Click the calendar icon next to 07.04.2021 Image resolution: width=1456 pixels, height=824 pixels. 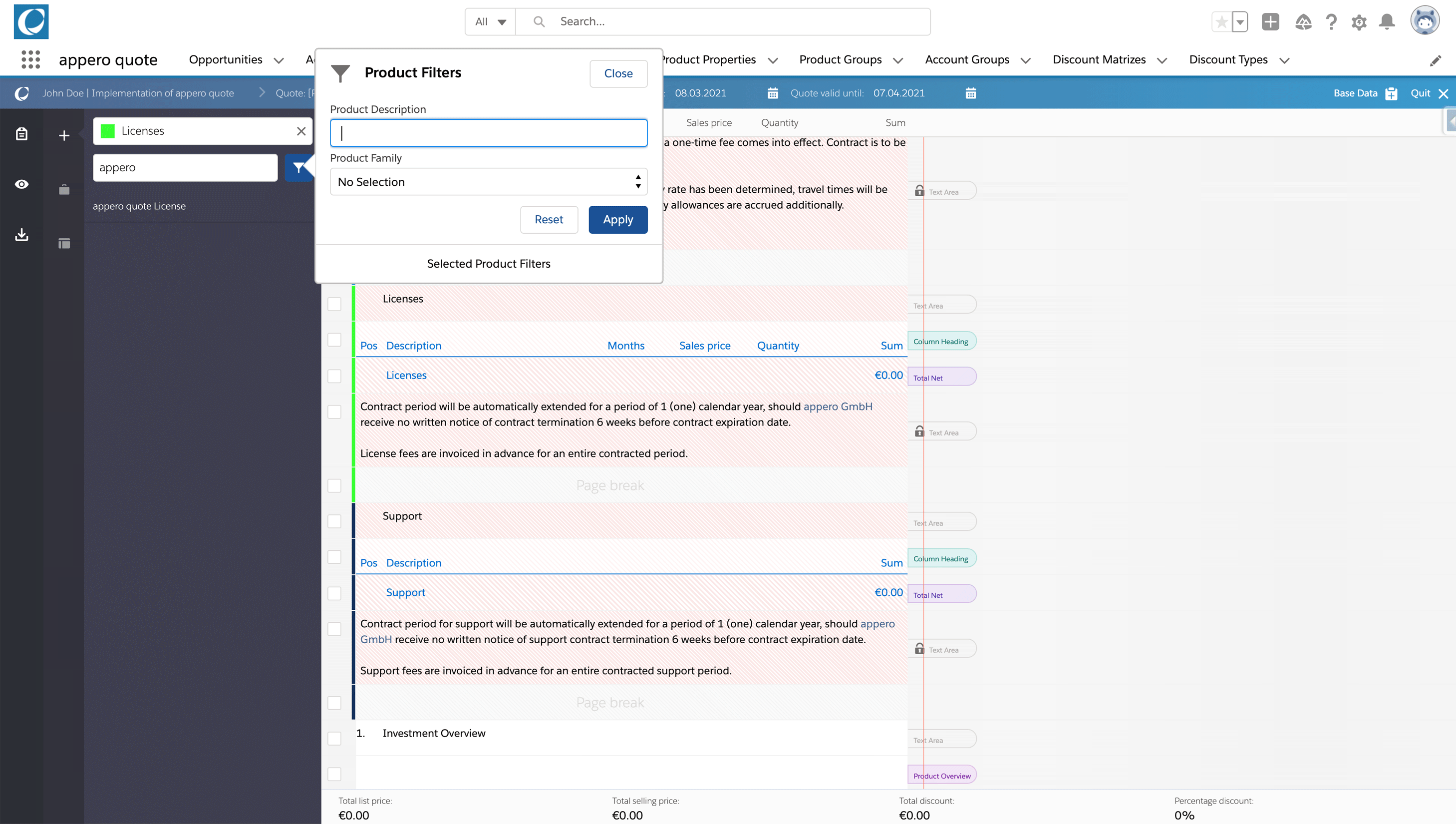tap(971, 93)
